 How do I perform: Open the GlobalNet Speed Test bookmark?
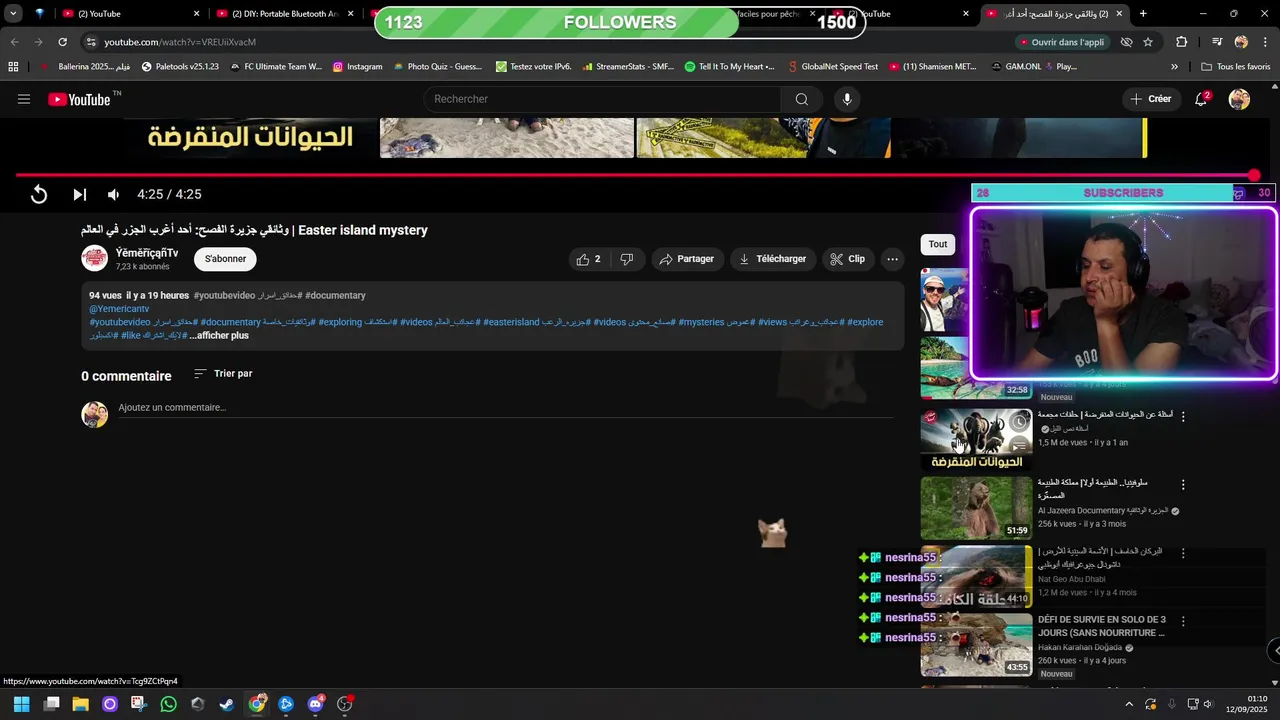(x=832, y=67)
